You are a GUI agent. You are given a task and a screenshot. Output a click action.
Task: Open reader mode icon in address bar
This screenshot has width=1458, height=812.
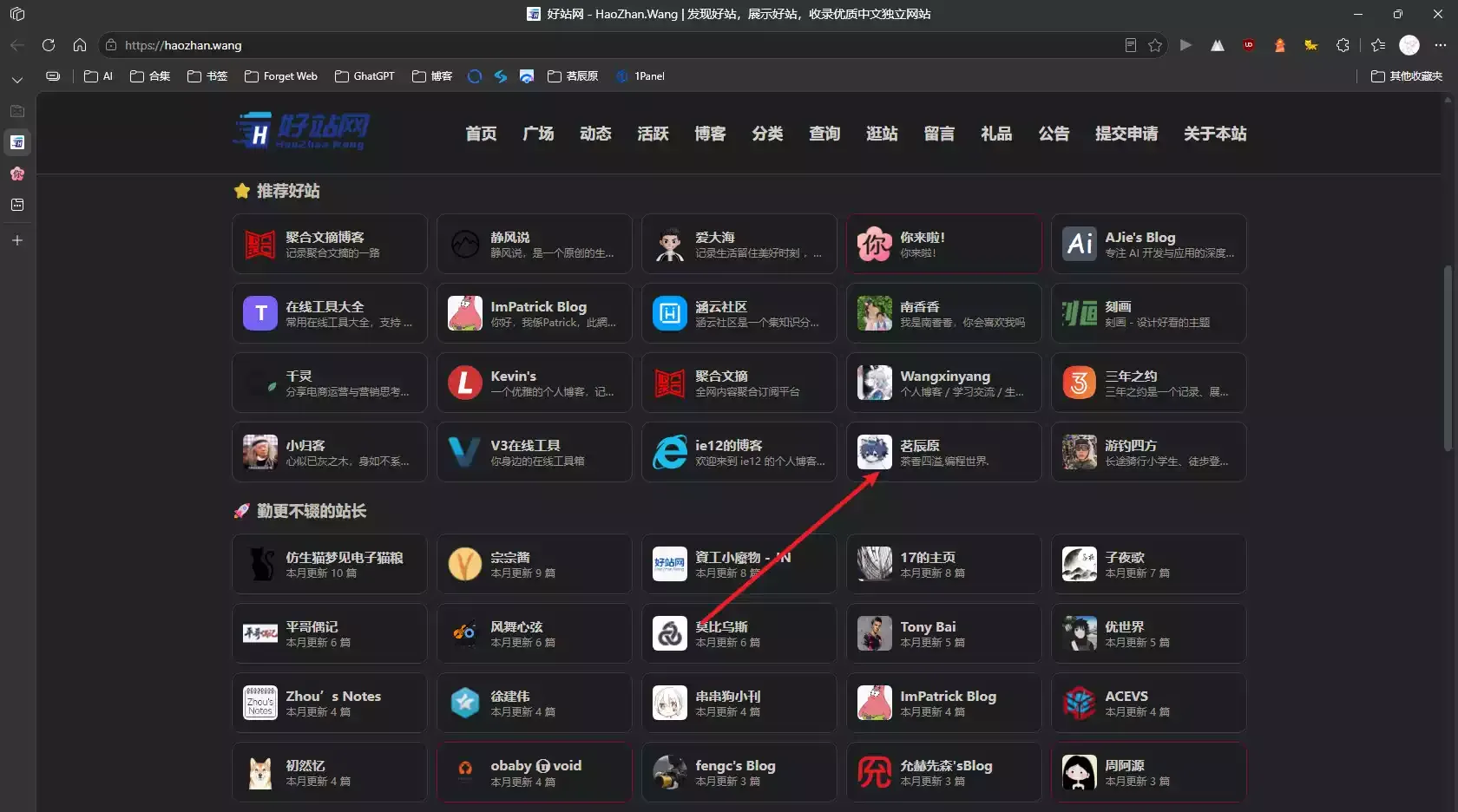click(x=1130, y=45)
